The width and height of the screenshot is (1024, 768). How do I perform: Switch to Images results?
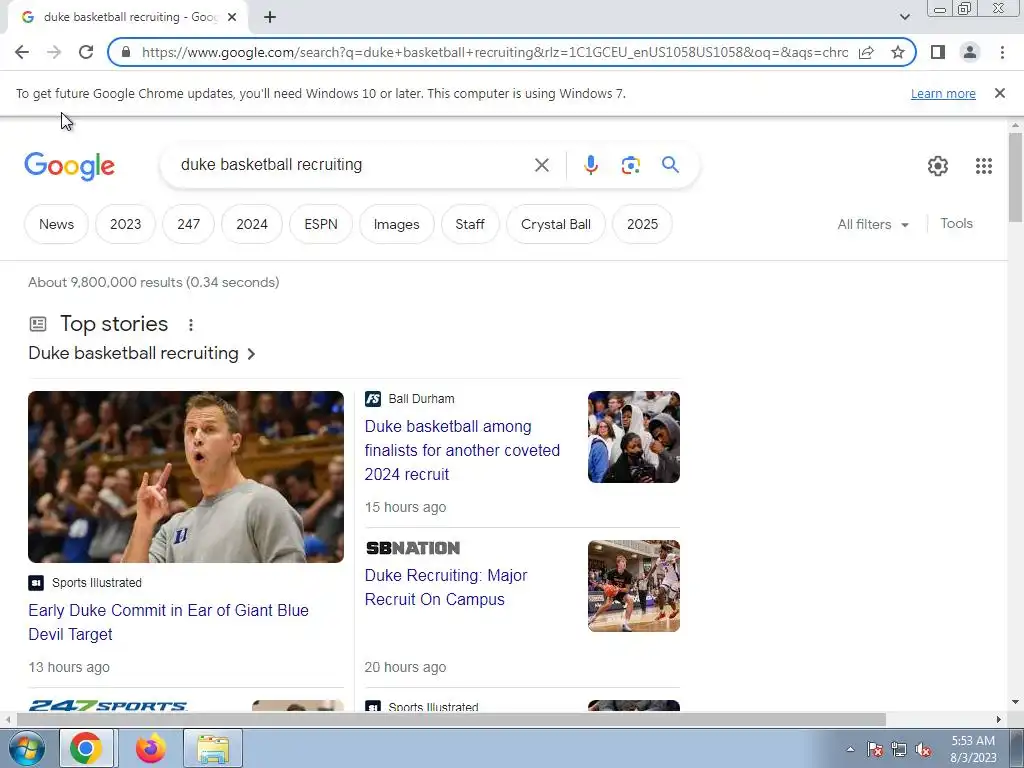tap(396, 224)
